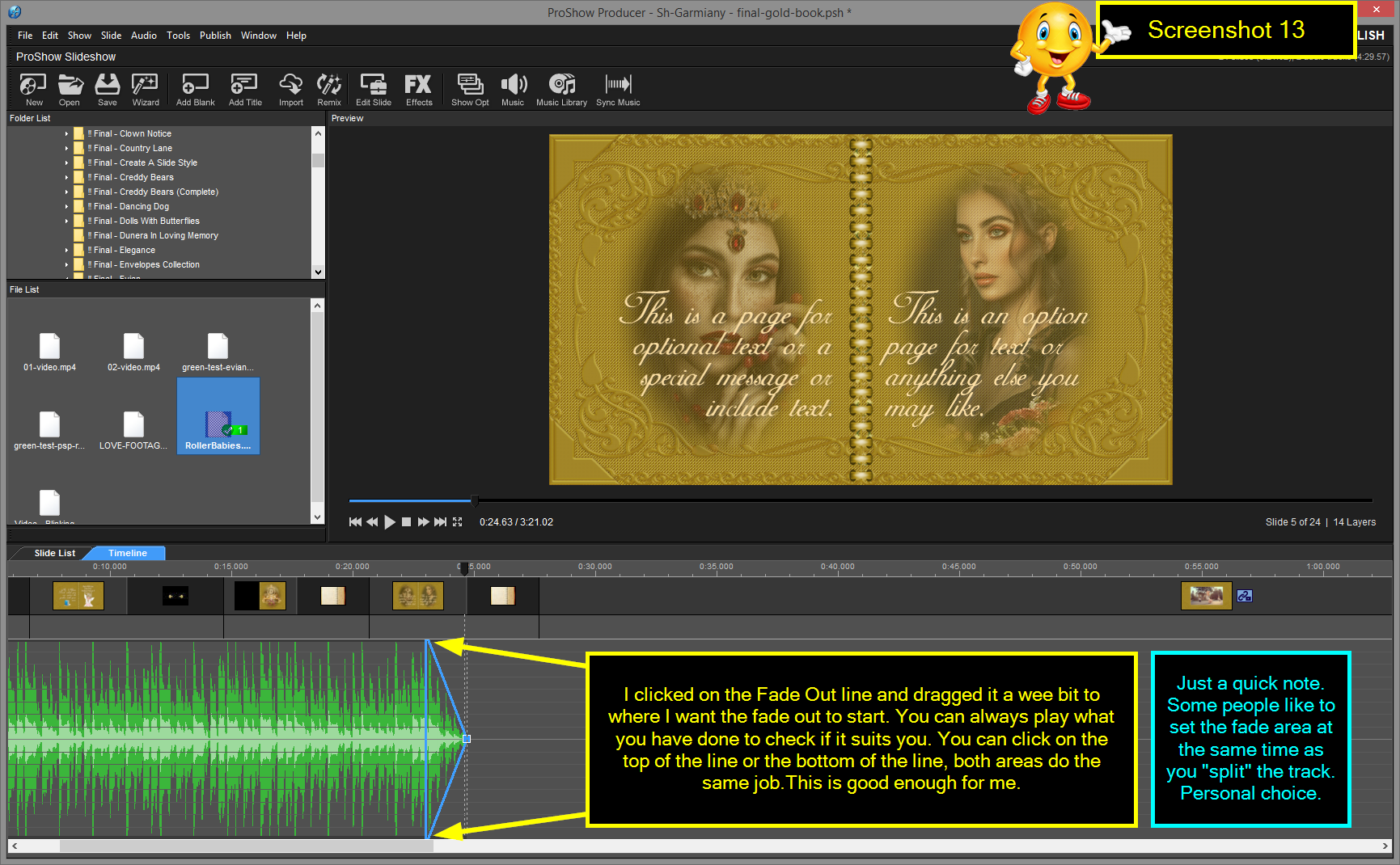This screenshot has width=1400, height=865.
Task: Click the Import toolbar icon
Action: [x=291, y=90]
